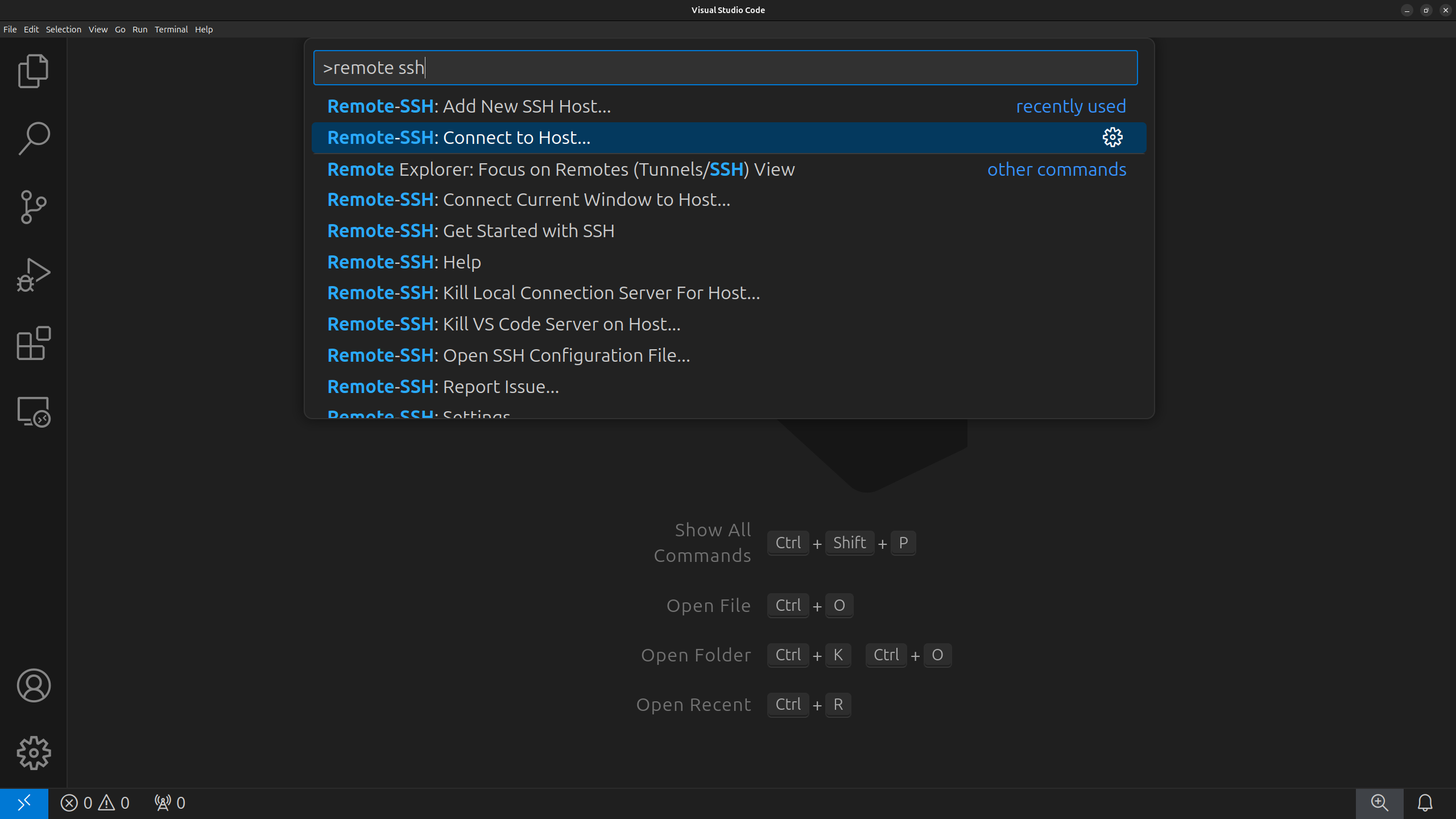Open the Search view icon
The image size is (1456, 819).
(34, 138)
